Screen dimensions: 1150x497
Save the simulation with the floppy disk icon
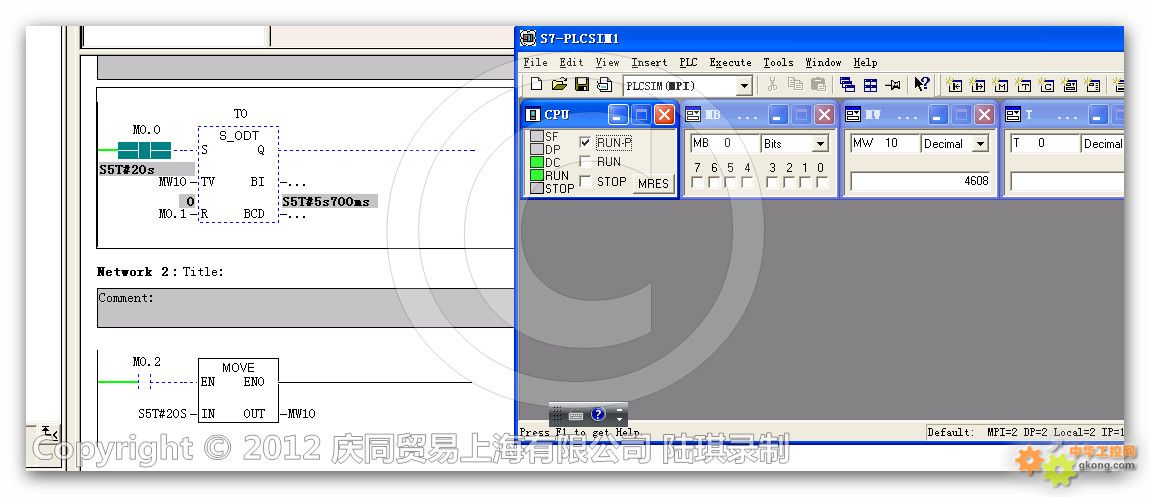coord(582,86)
